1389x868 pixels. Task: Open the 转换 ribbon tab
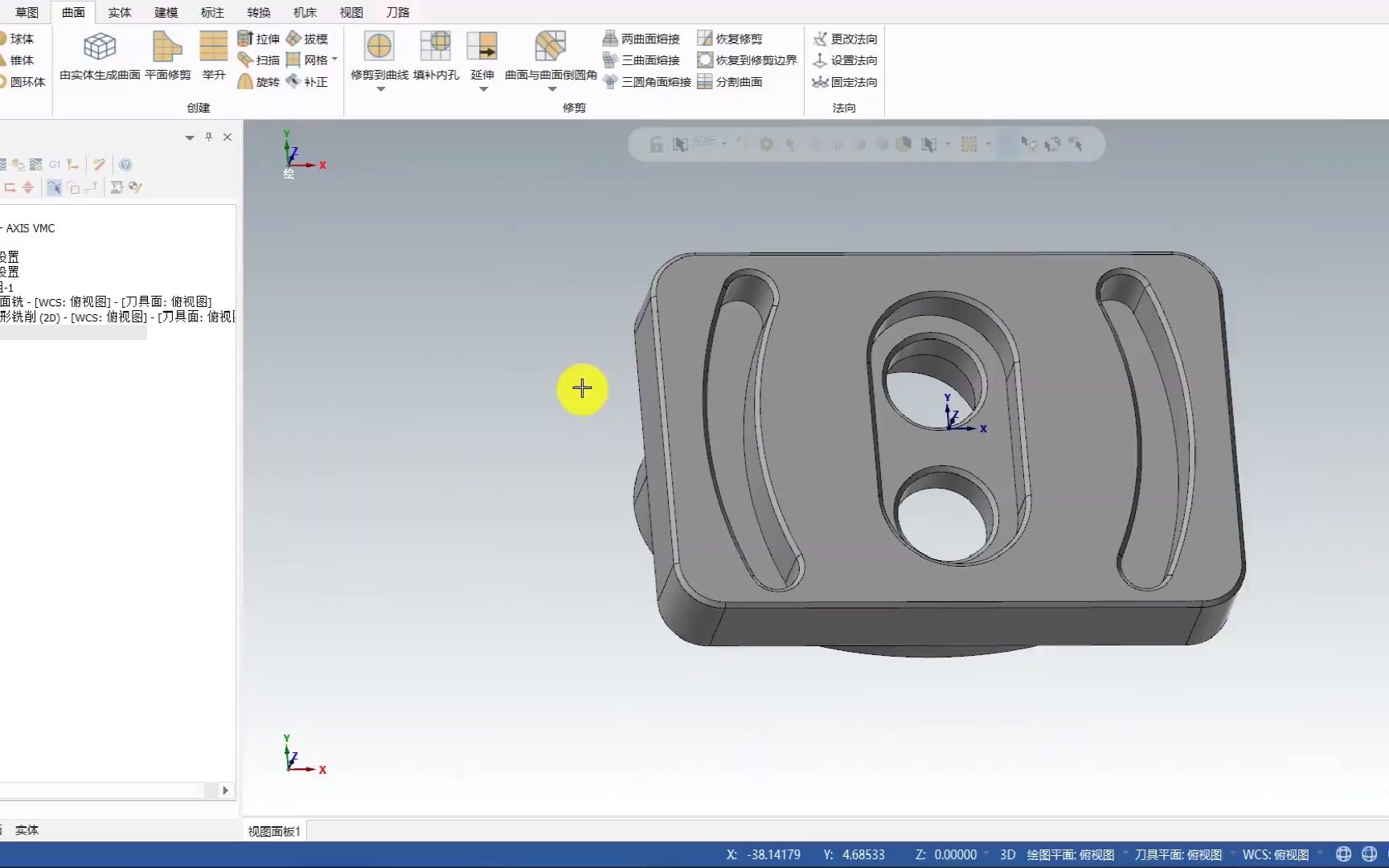point(259,12)
